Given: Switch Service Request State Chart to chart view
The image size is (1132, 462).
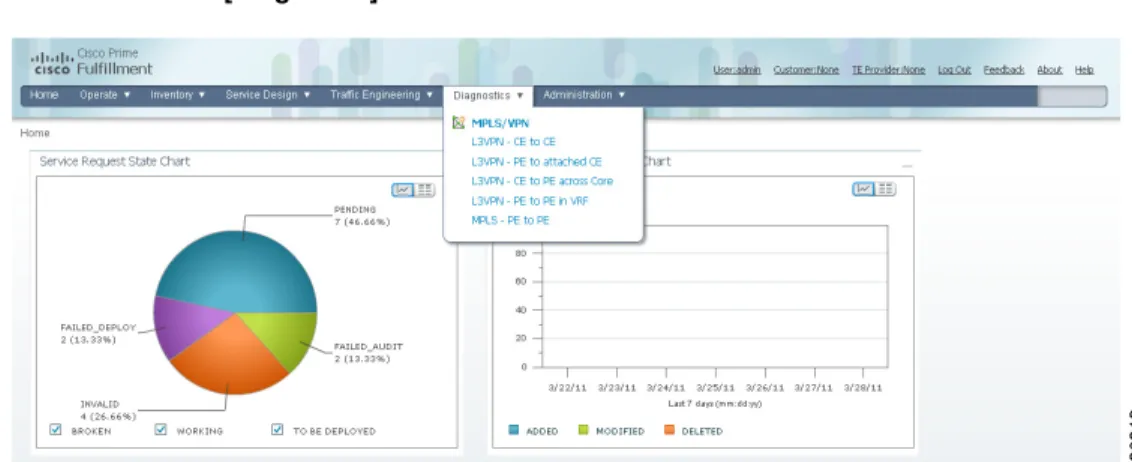Looking at the screenshot, I should [x=403, y=190].
